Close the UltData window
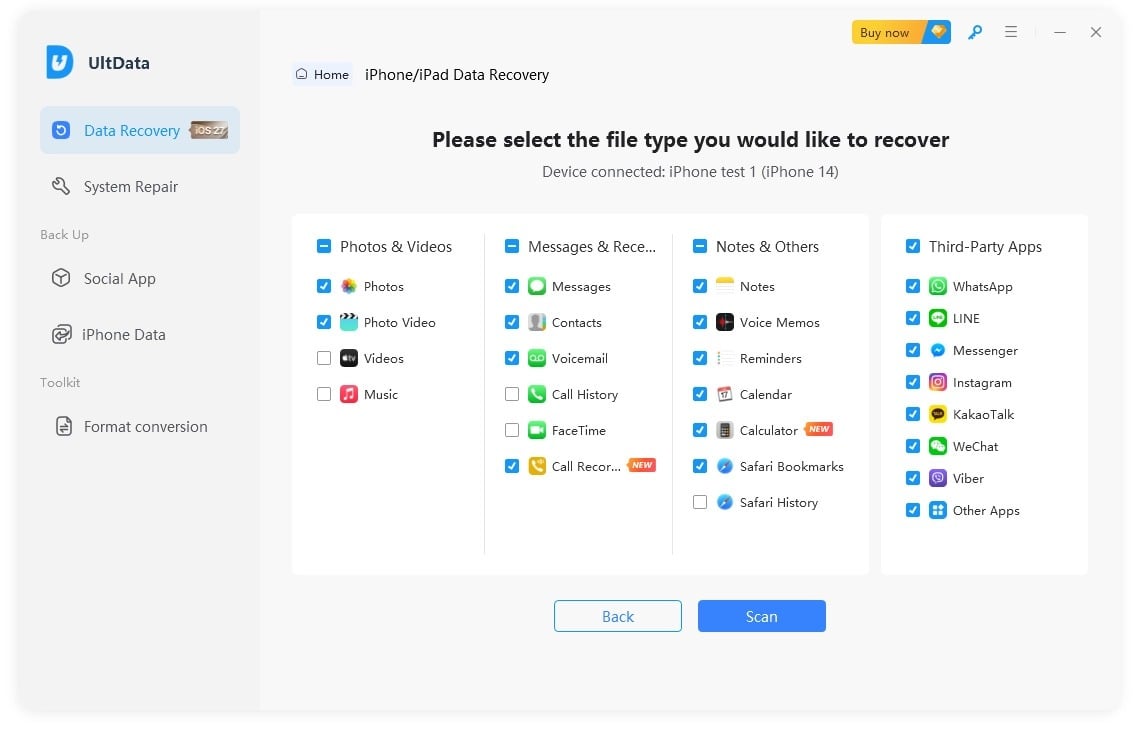1140x729 pixels. pos(1096,32)
